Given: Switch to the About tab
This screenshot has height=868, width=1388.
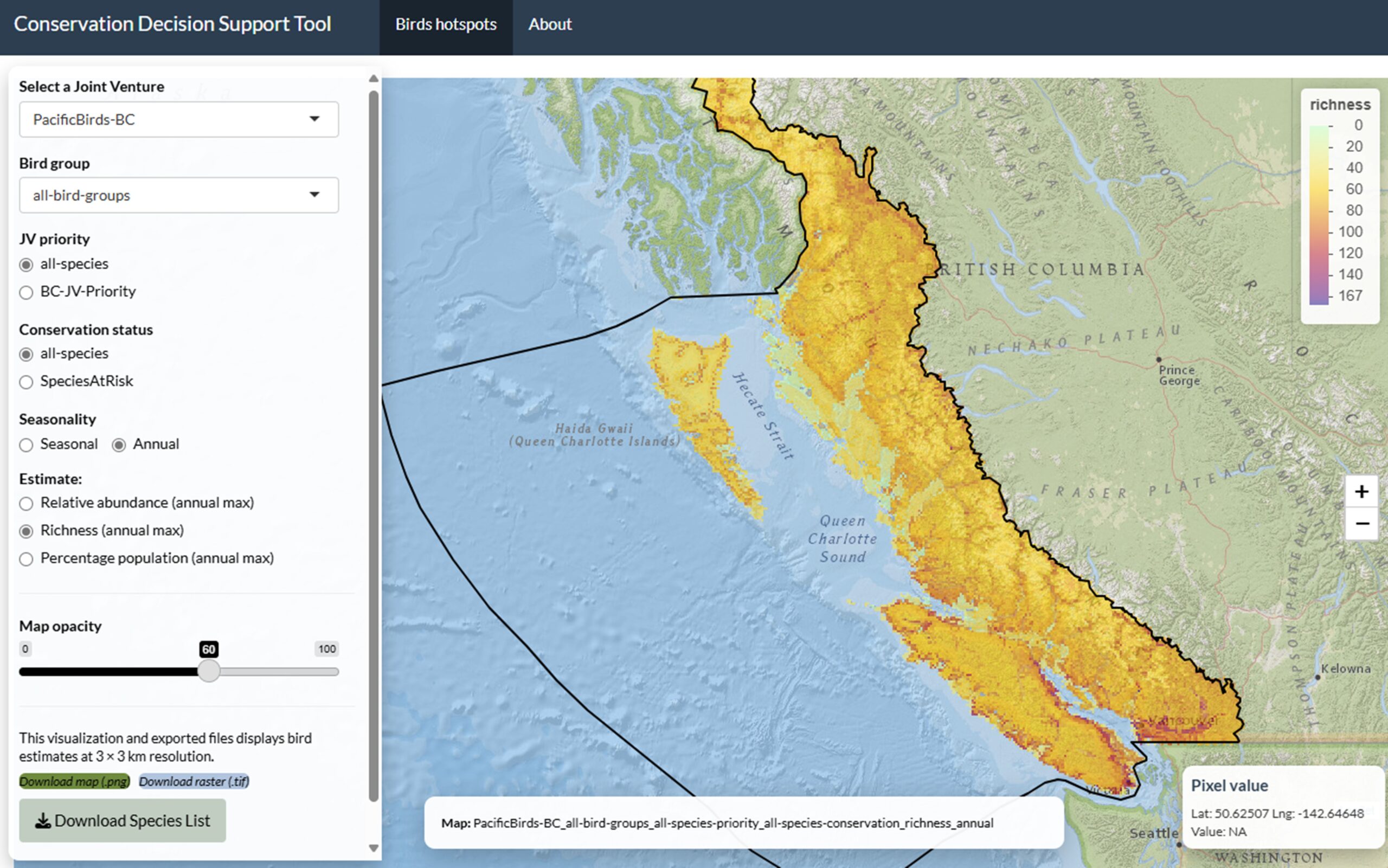Looking at the screenshot, I should click(x=549, y=24).
